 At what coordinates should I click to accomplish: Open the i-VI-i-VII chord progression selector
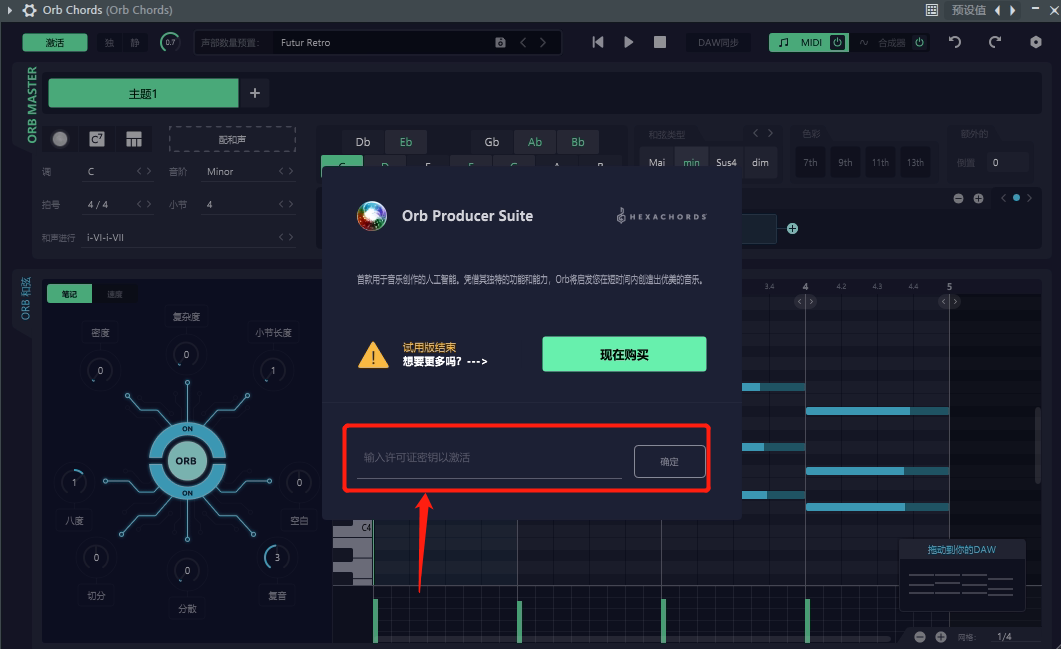190,238
